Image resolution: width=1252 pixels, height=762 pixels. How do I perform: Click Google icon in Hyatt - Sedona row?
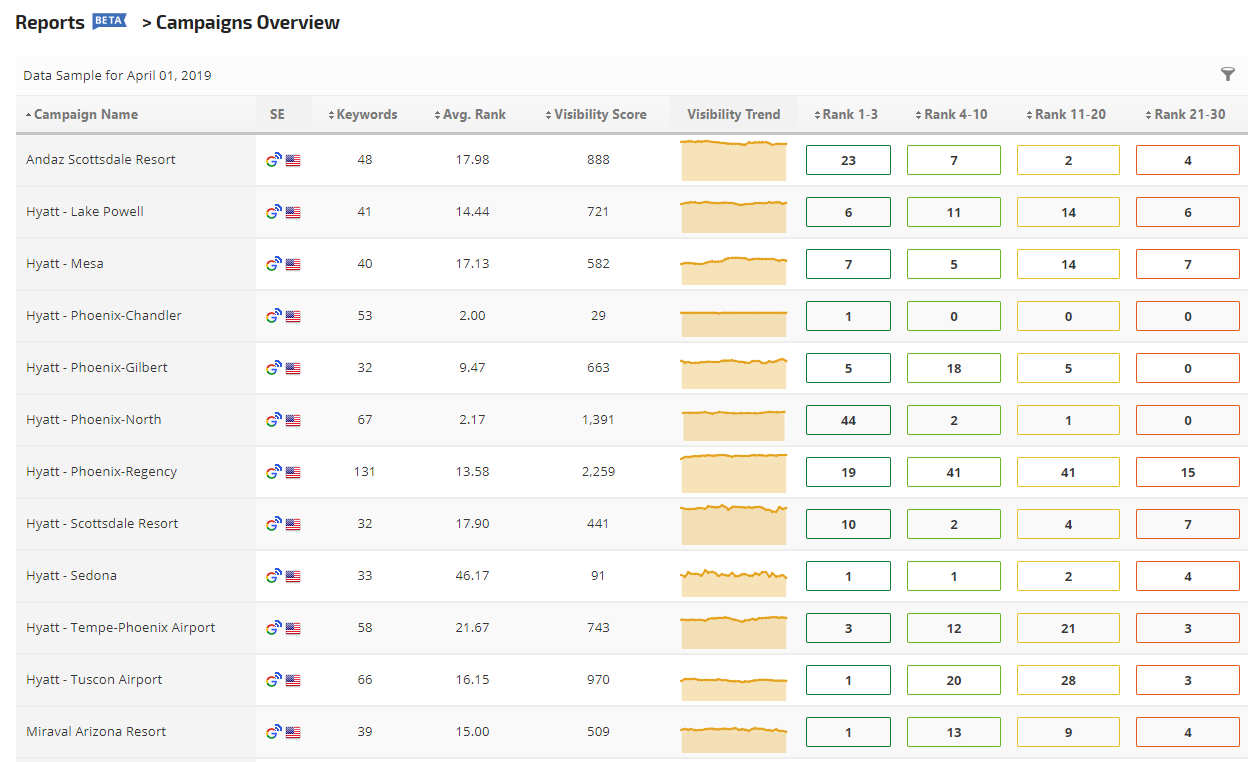(x=273, y=576)
